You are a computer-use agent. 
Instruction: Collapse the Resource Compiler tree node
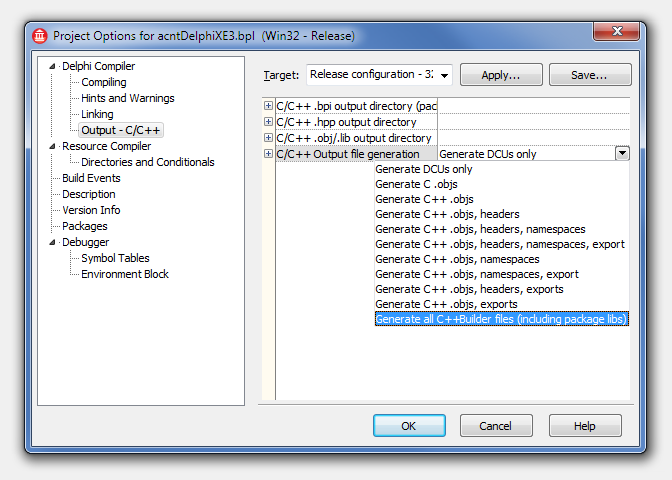(52, 147)
